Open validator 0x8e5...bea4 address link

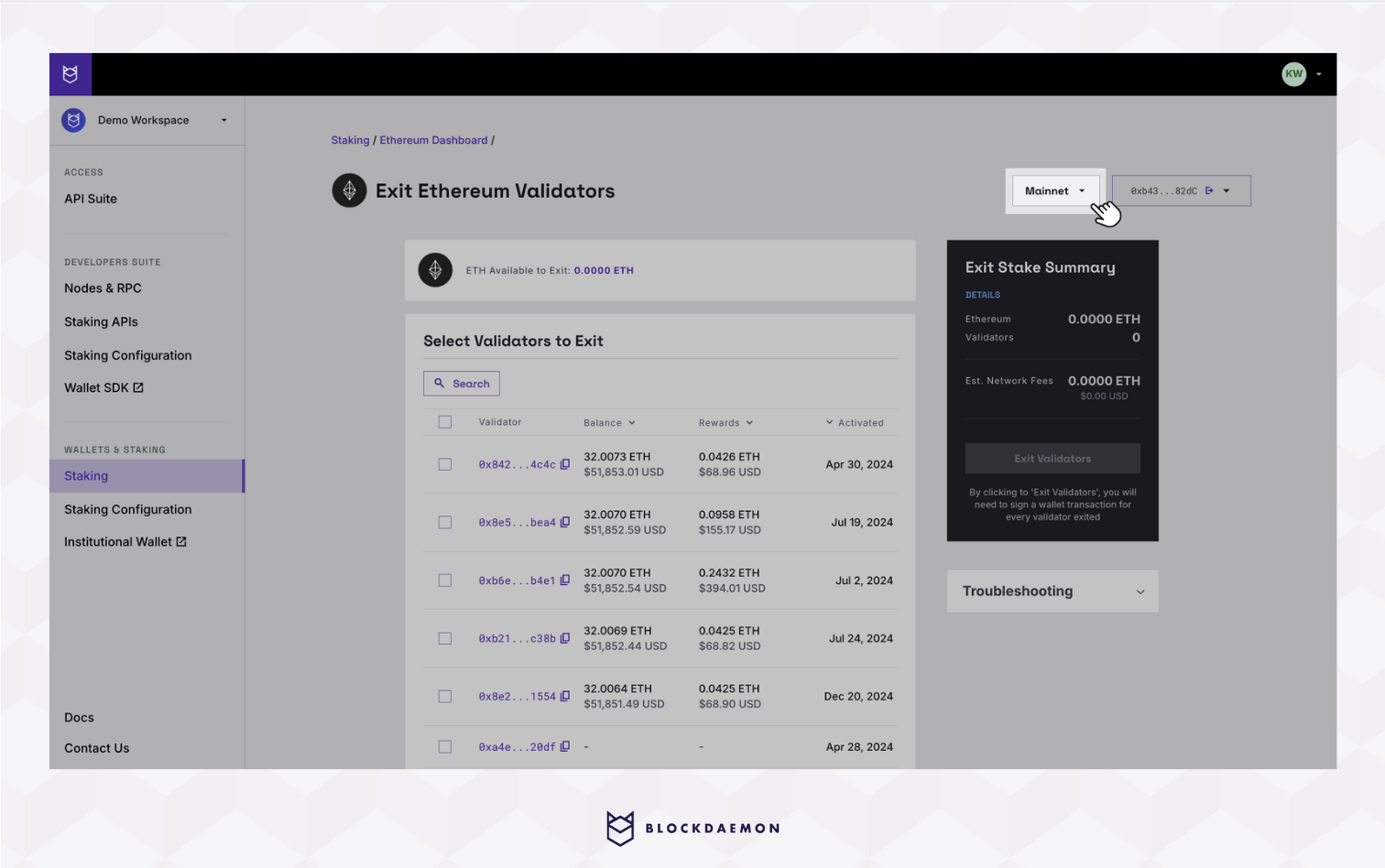pyautogui.click(x=517, y=522)
